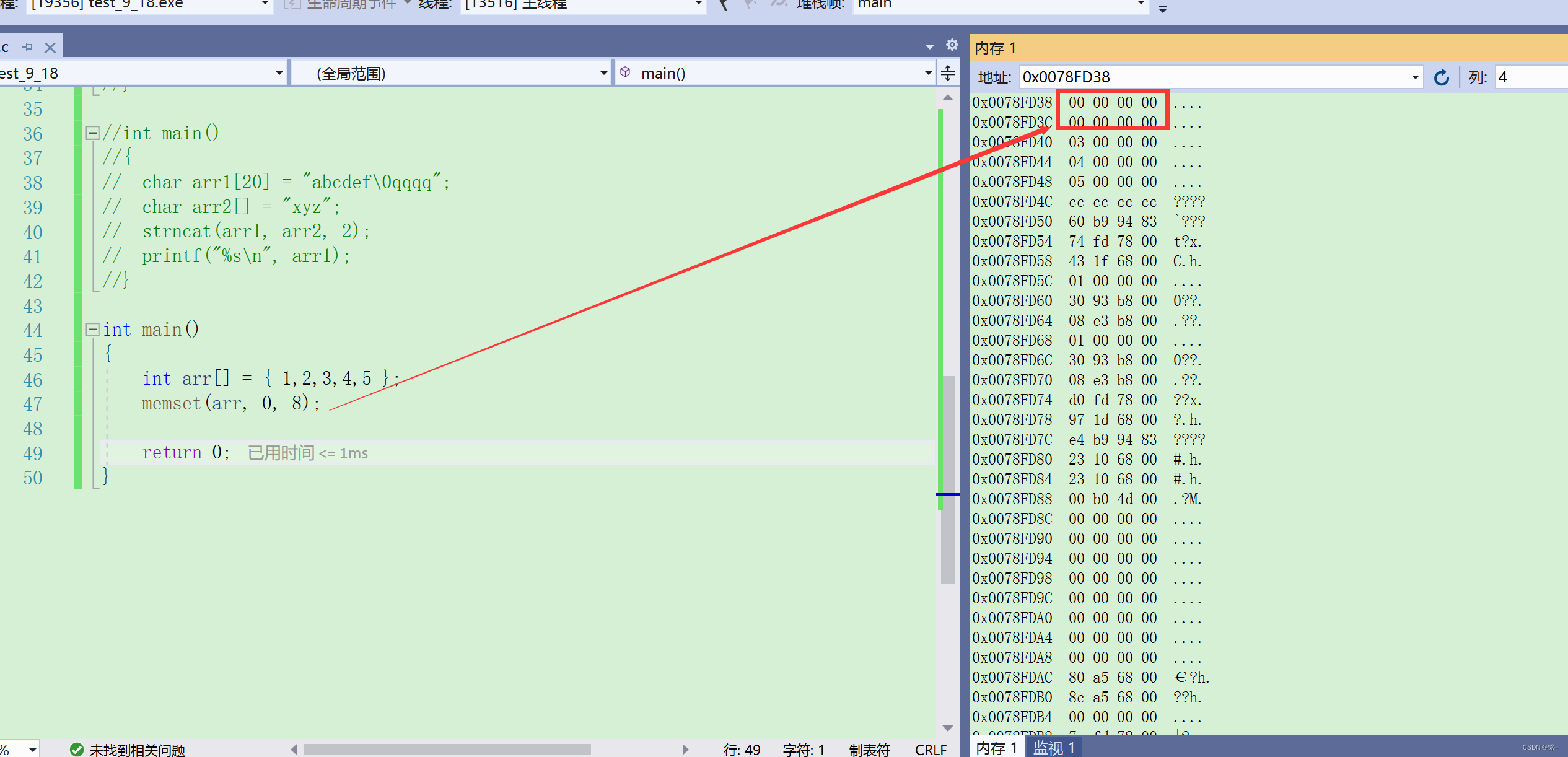The height and width of the screenshot is (757, 1568).
Task: Click the char arr2[] comment line
Action: click(222, 207)
